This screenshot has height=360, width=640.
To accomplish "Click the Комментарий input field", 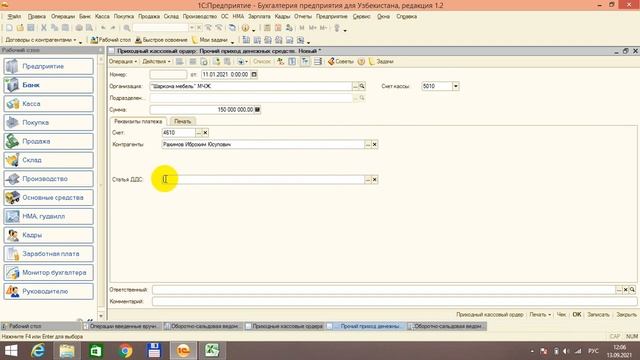I will [394, 302].
